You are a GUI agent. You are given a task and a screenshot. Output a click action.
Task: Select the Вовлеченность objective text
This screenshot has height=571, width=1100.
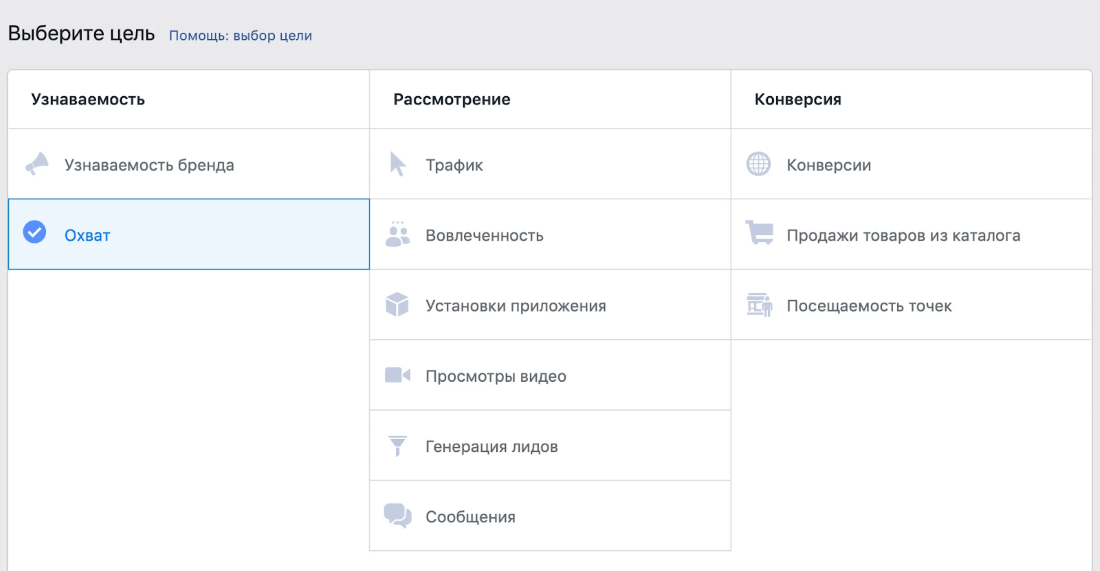pos(485,236)
